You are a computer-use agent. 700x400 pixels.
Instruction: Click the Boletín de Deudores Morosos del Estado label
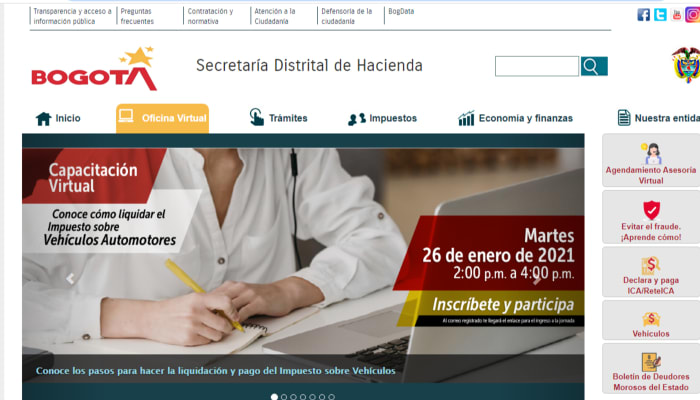[x=651, y=382]
